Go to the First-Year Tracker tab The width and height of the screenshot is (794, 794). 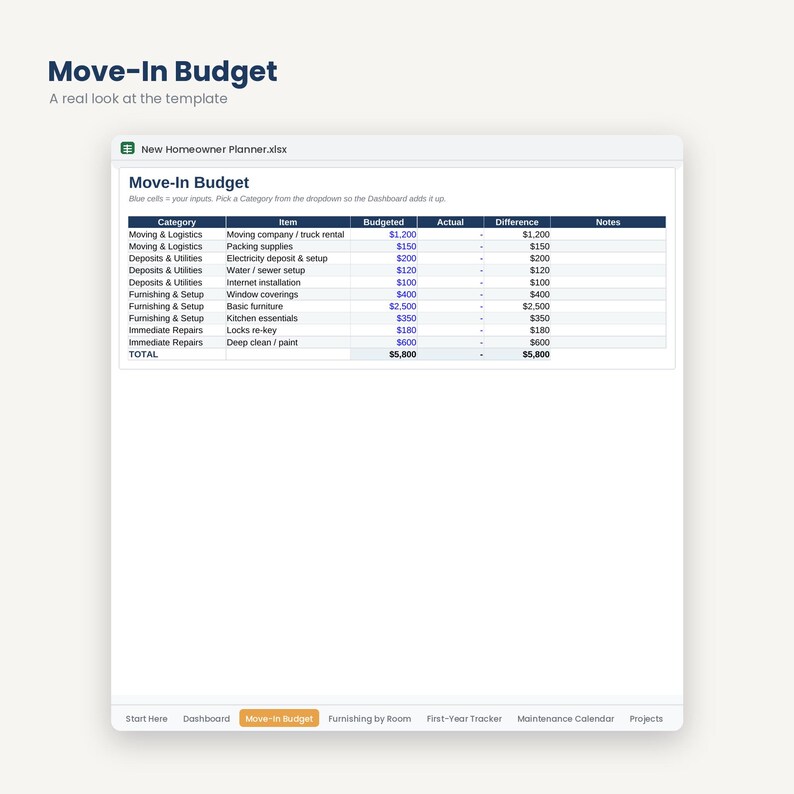pyautogui.click(x=464, y=719)
